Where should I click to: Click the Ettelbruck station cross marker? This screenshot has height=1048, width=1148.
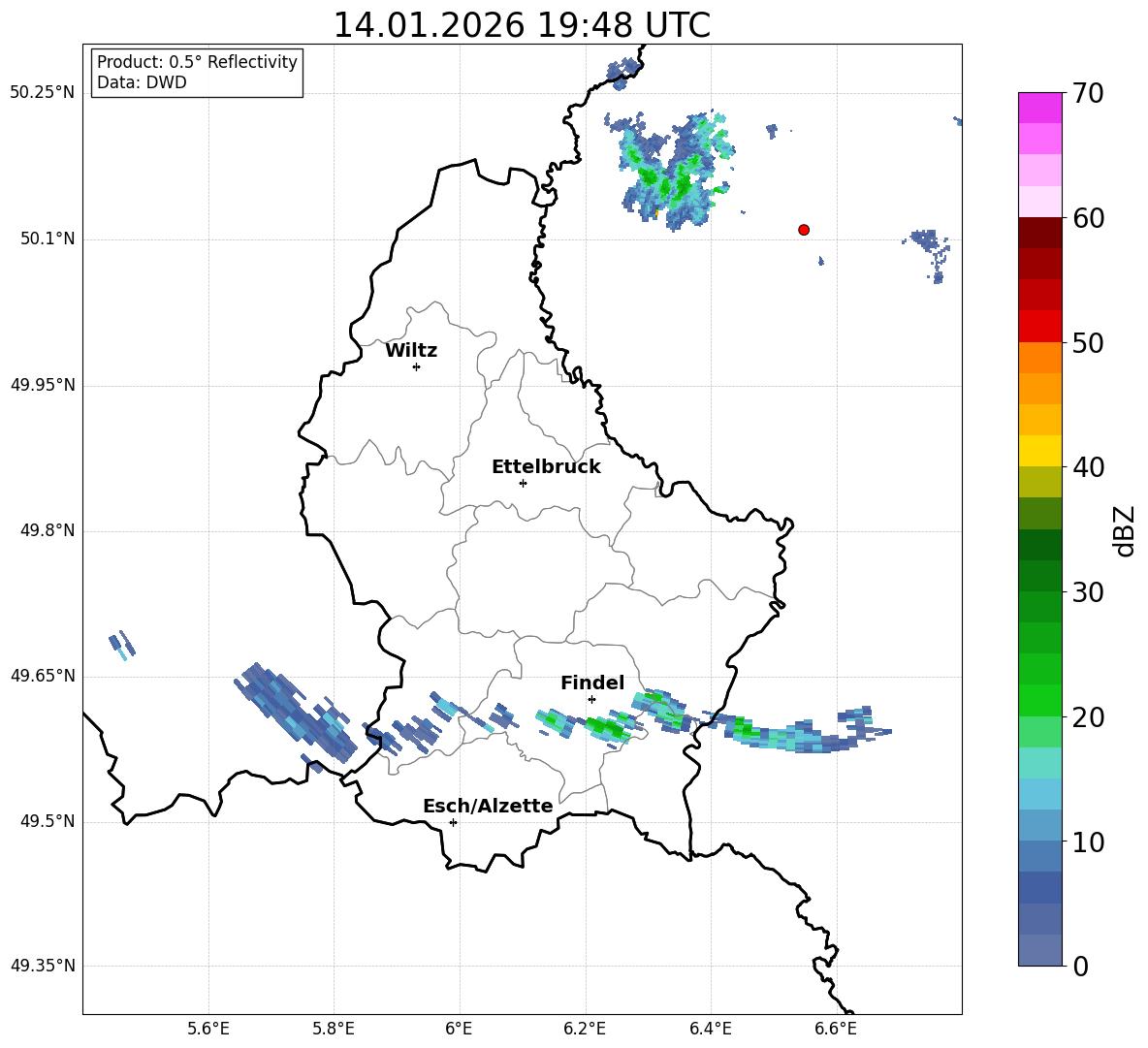tap(523, 483)
